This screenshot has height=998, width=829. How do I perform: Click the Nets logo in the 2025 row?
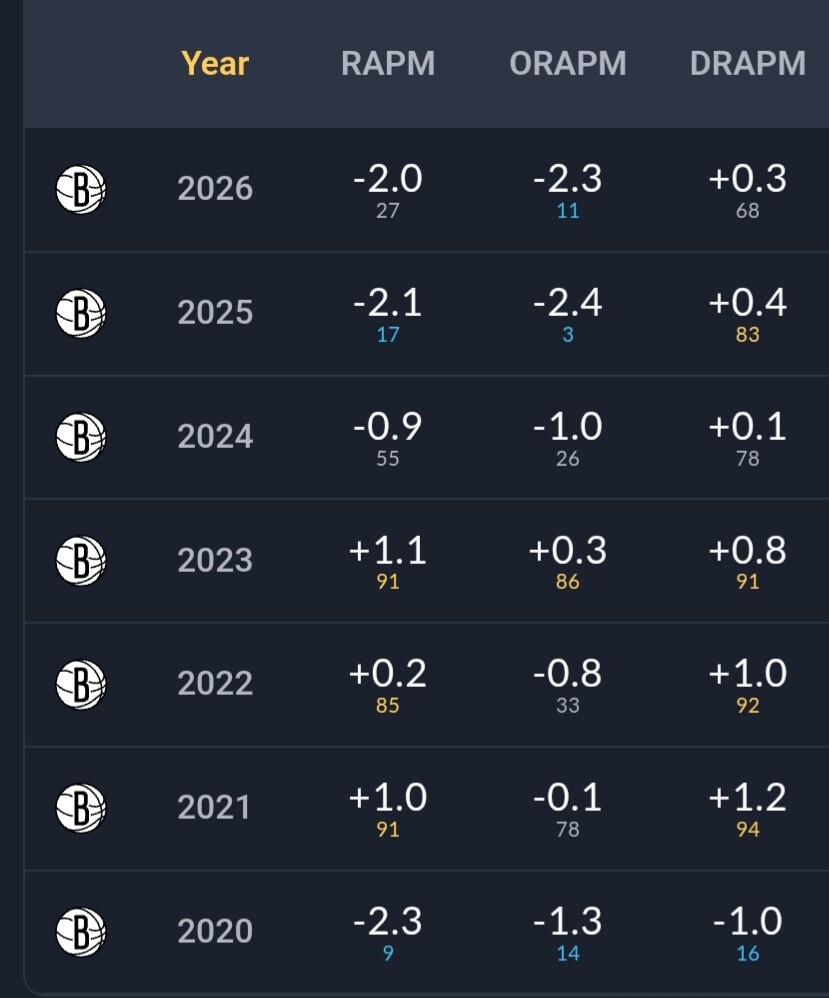tap(81, 313)
